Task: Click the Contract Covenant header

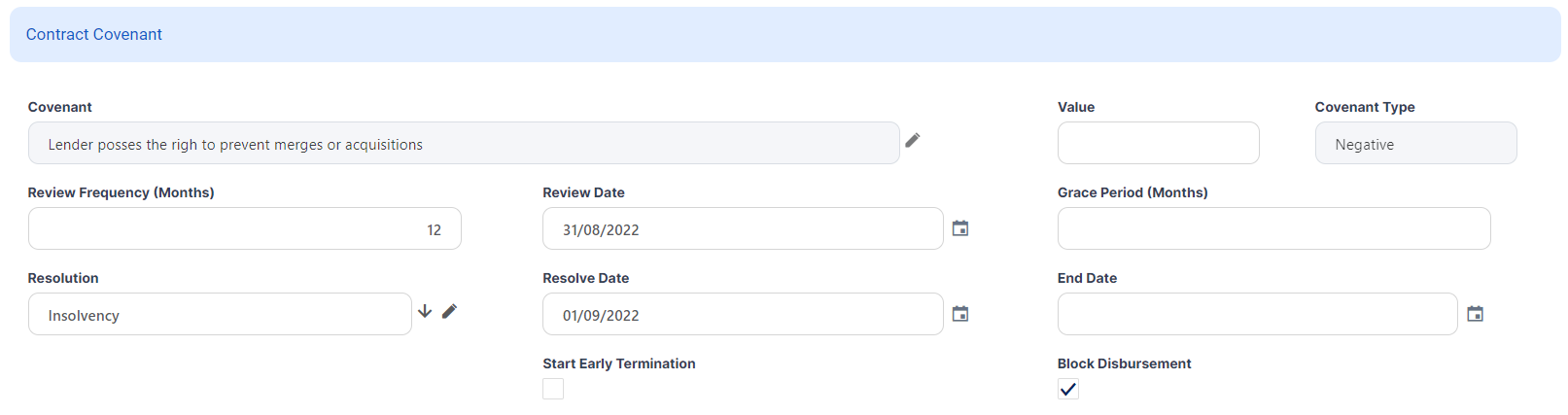Action: tap(94, 35)
